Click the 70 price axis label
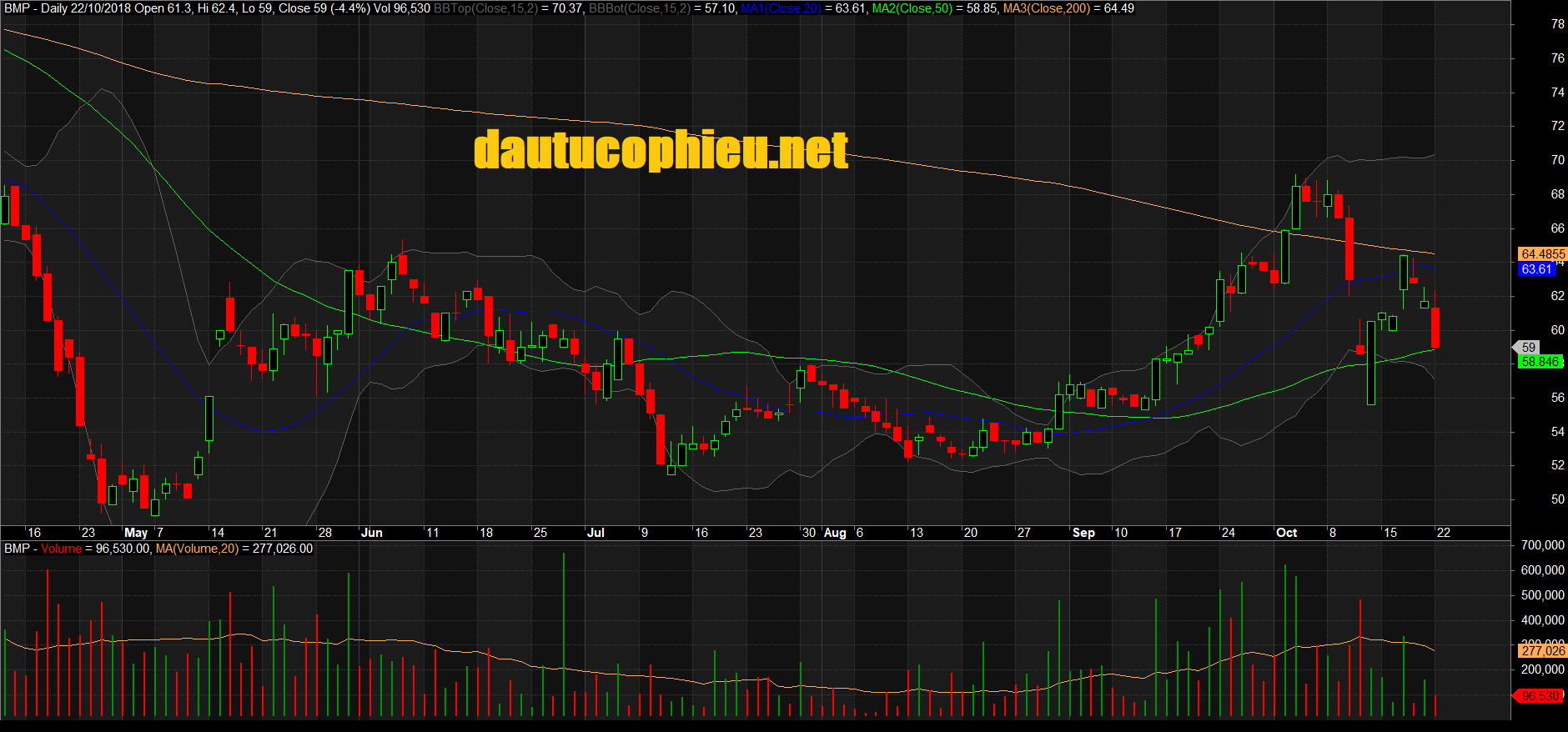The height and width of the screenshot is (732, 1568). [x=1558, y=160]
